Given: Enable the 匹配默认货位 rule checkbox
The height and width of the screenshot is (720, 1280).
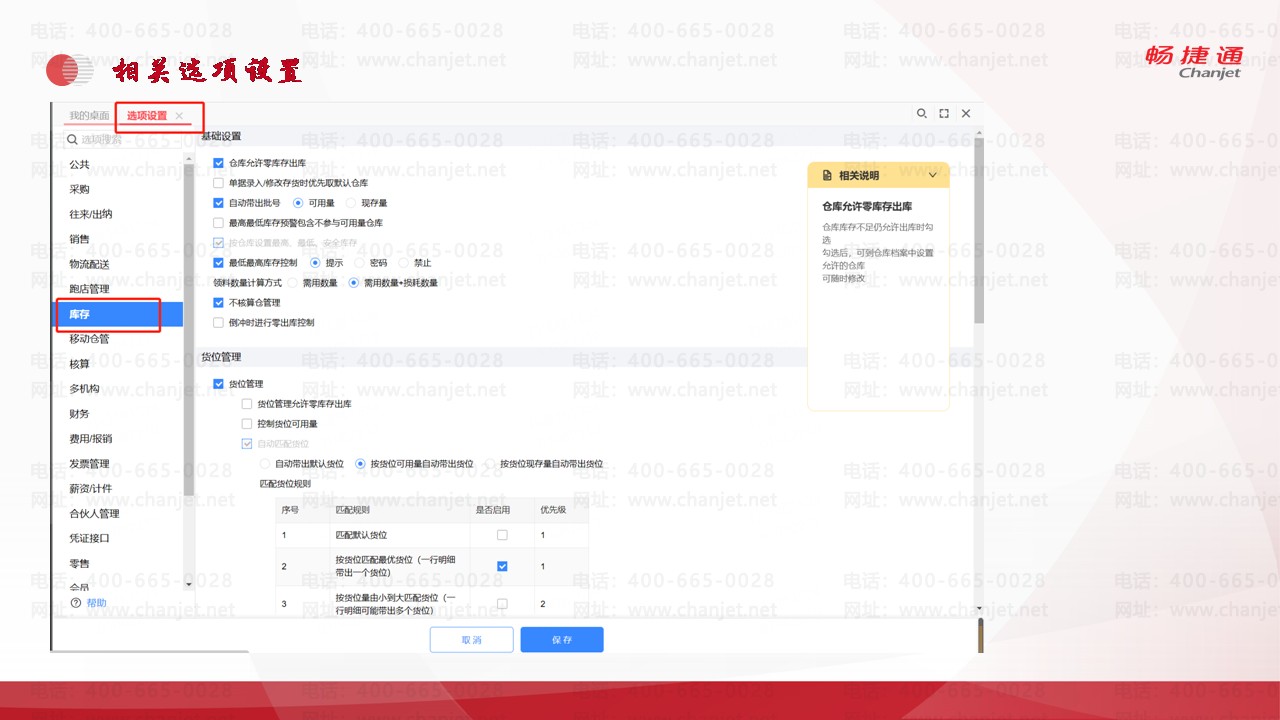Looking at the screenshot, I should (x=502, y=535).
